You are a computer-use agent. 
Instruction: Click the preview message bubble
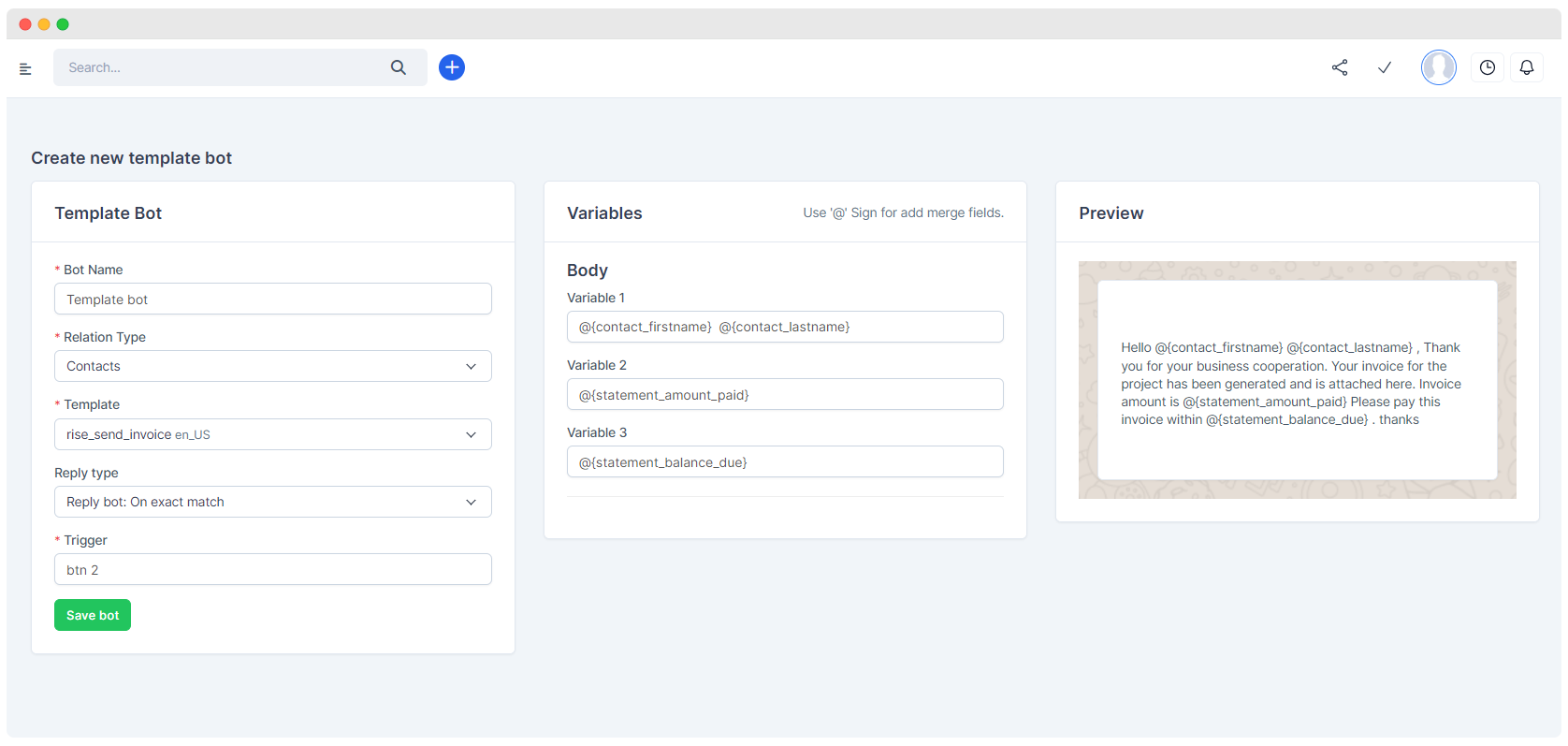click(1297, 381)
